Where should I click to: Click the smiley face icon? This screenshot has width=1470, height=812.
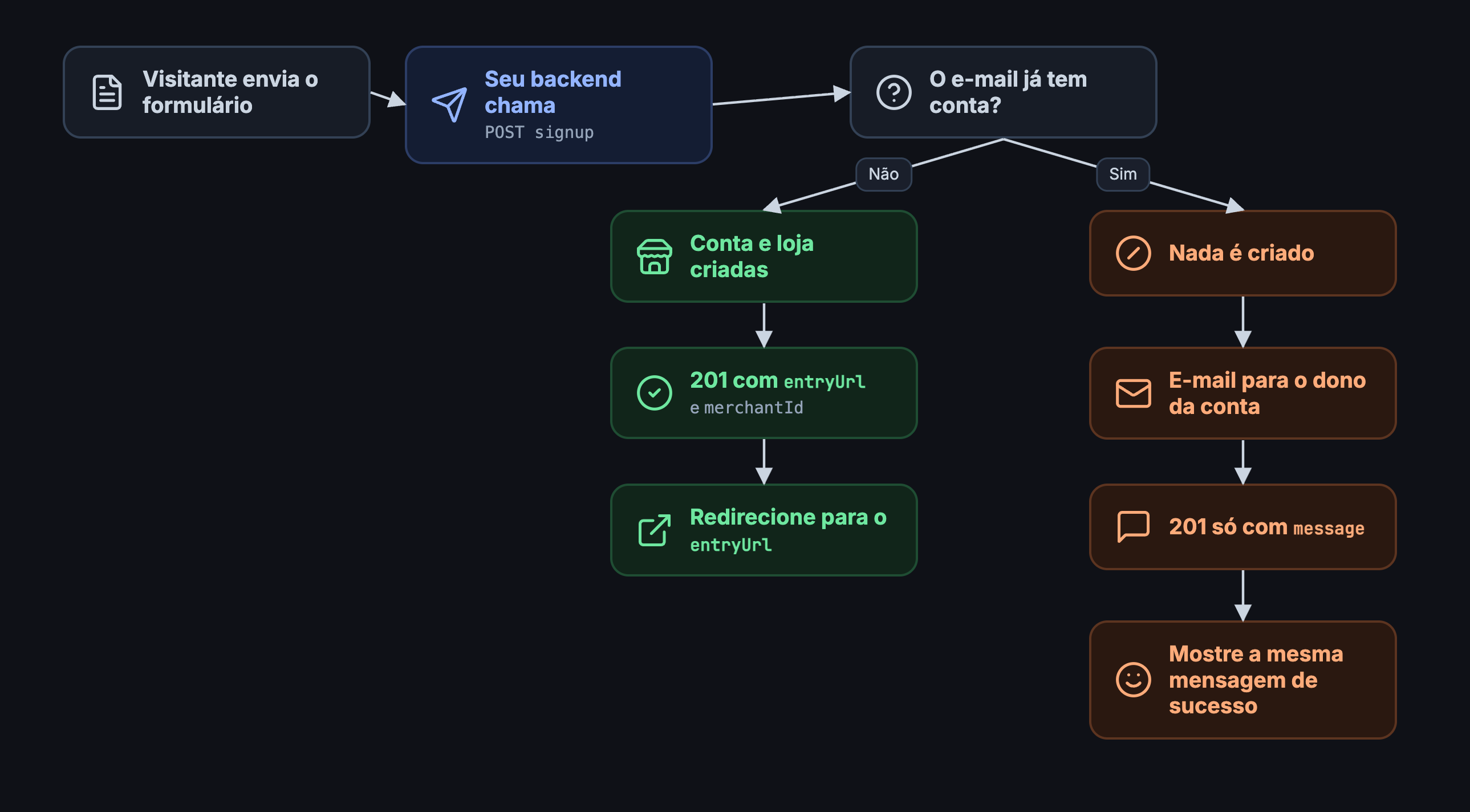[1133, 679]
